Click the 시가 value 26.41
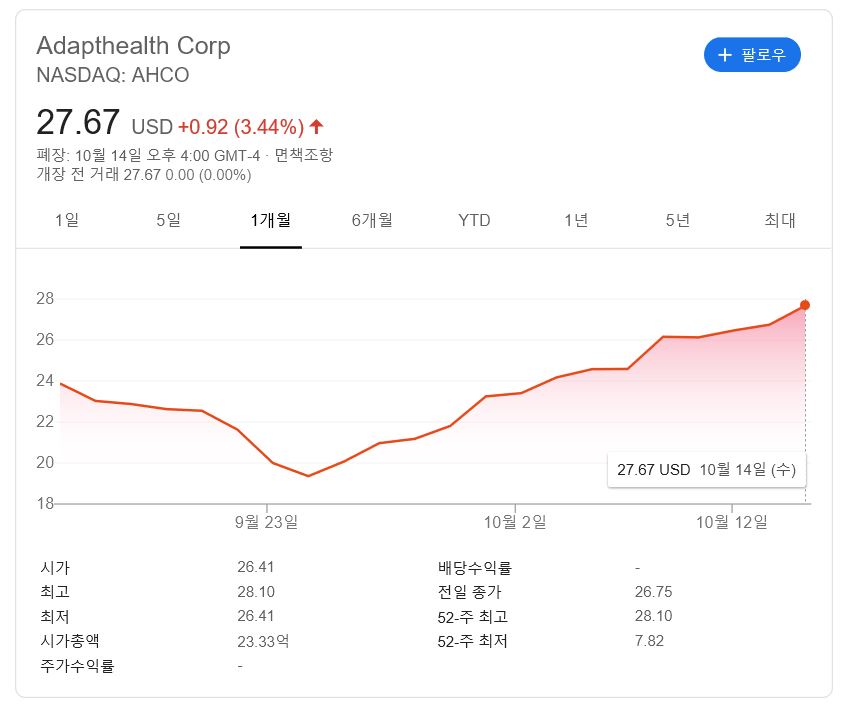 pyautogui.click(x=256, y=567)
